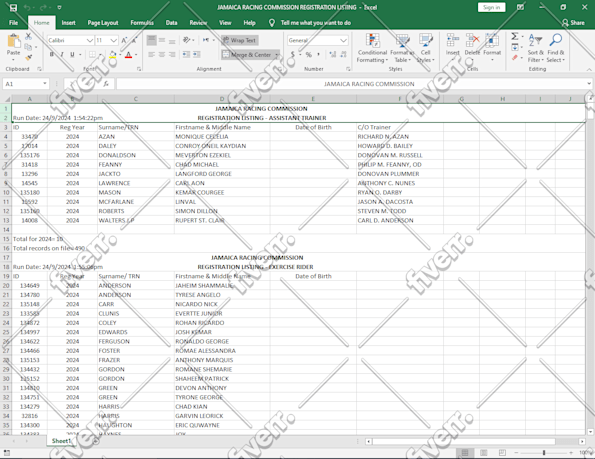The image size is (595, 459).
Task: Open Find & Select menu
Action: point(556,48)
